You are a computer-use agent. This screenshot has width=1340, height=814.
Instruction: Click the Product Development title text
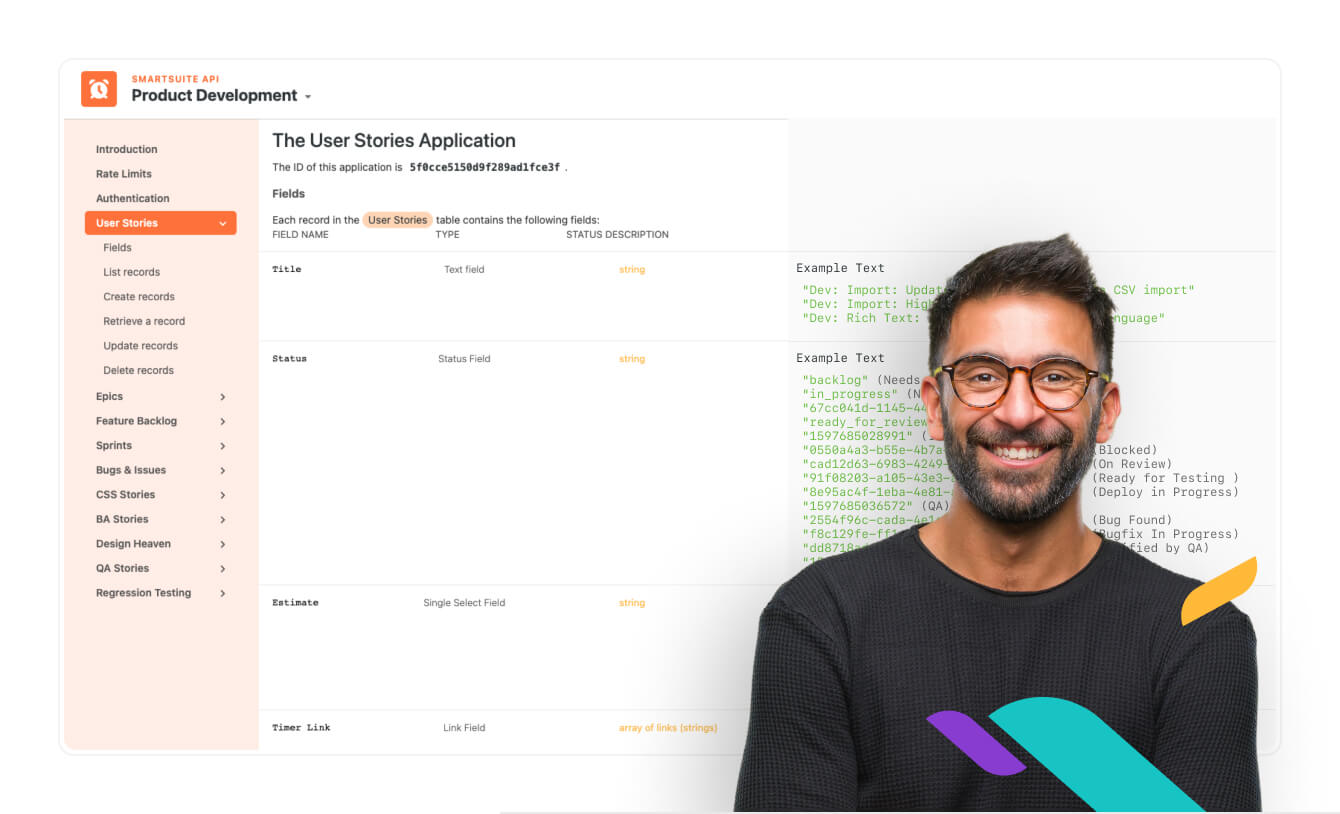214,96
